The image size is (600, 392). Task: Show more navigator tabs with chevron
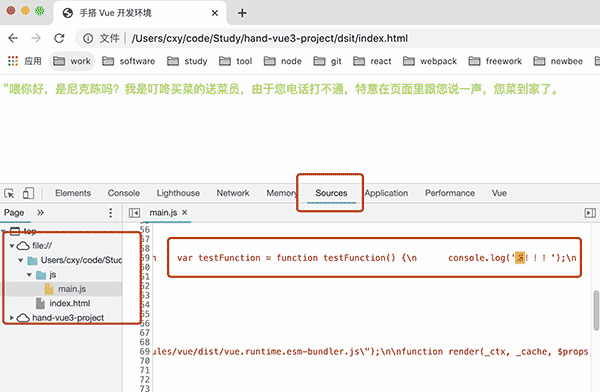click(40, 212)
